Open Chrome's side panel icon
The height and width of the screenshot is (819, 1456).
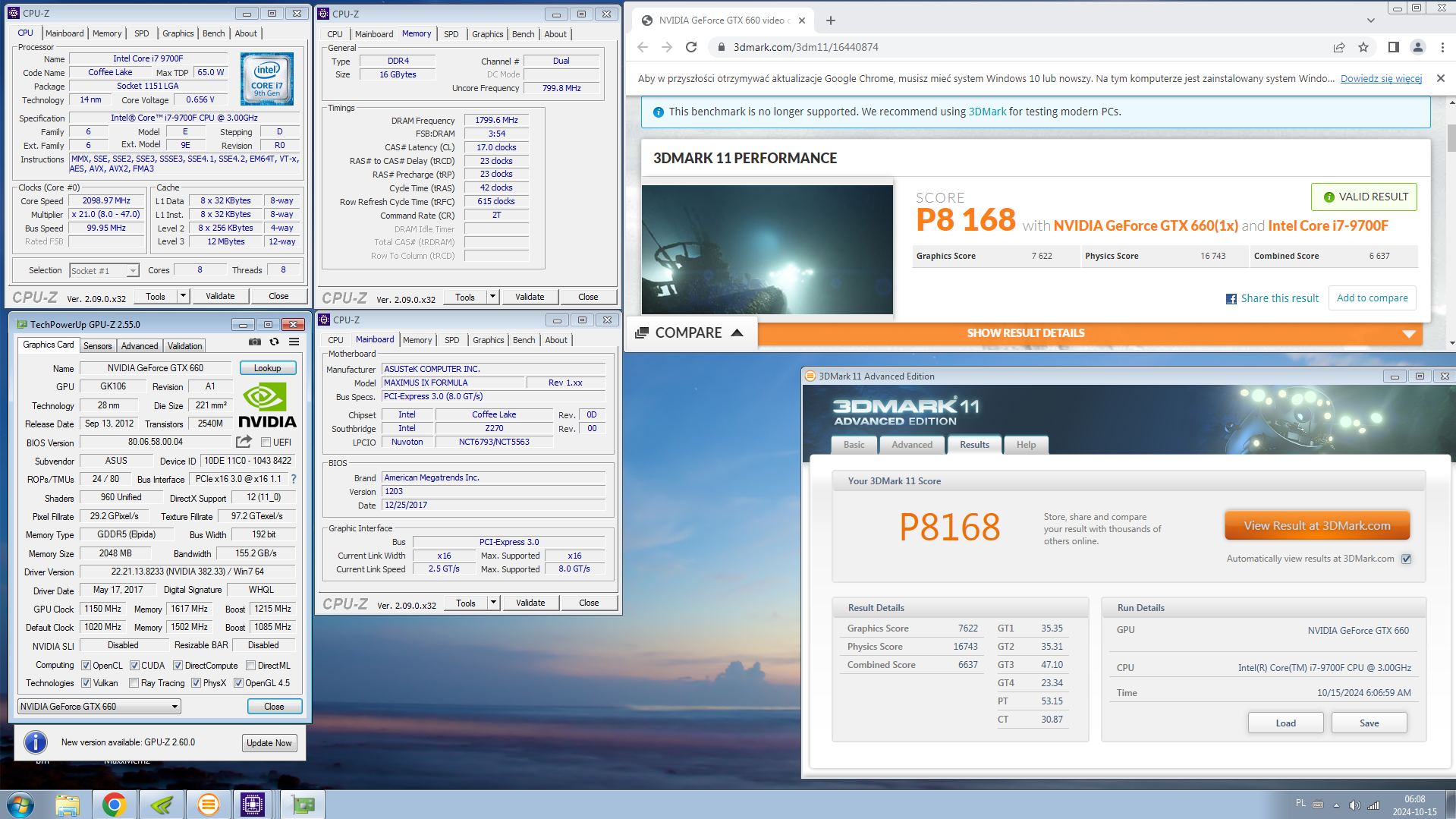click(x=1393, y=47)
